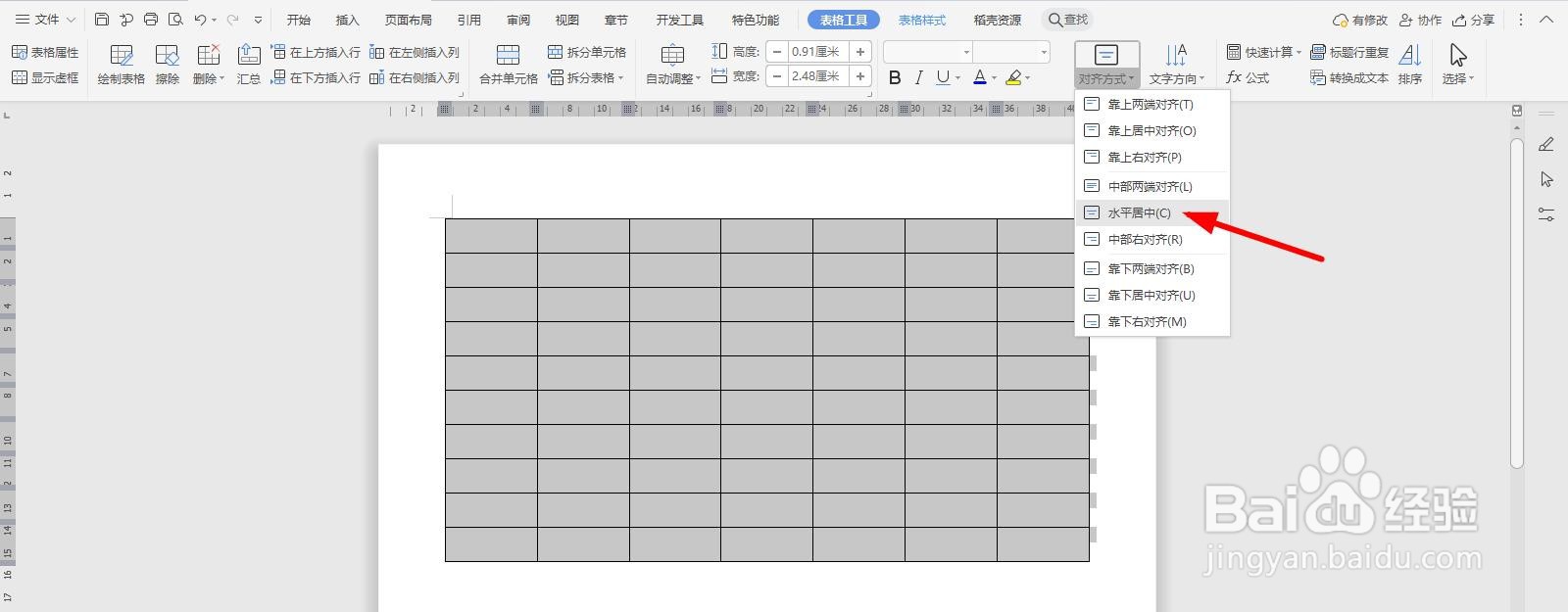Click the 分享 share button
The image size is (1568, 612).
click(1473, 20)
